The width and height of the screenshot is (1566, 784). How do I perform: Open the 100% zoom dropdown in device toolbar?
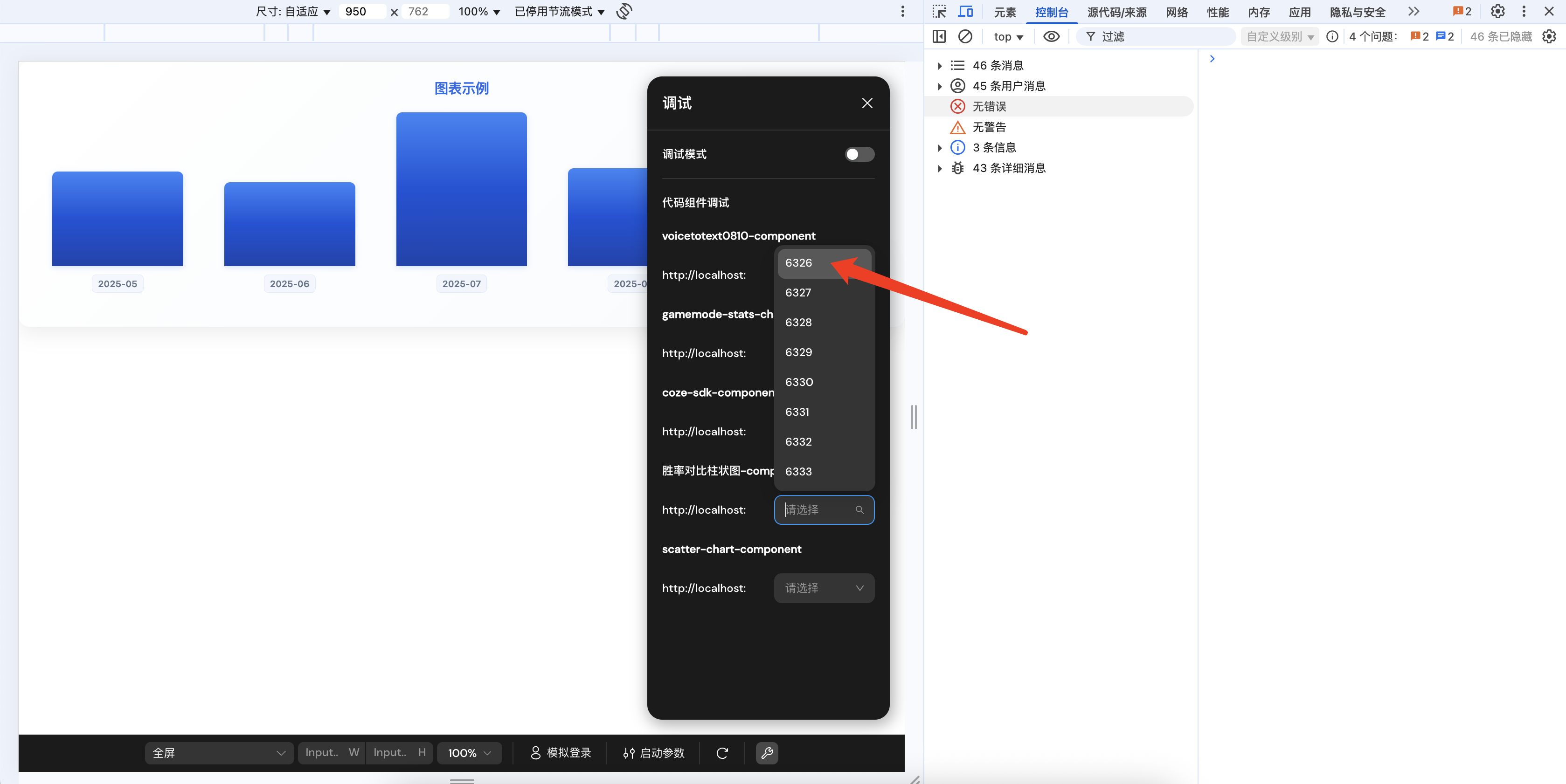479,12
